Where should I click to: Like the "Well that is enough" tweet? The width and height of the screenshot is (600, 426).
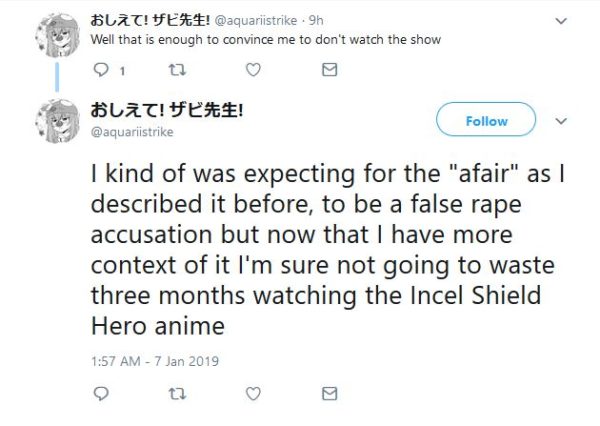(x=254, y=70)
